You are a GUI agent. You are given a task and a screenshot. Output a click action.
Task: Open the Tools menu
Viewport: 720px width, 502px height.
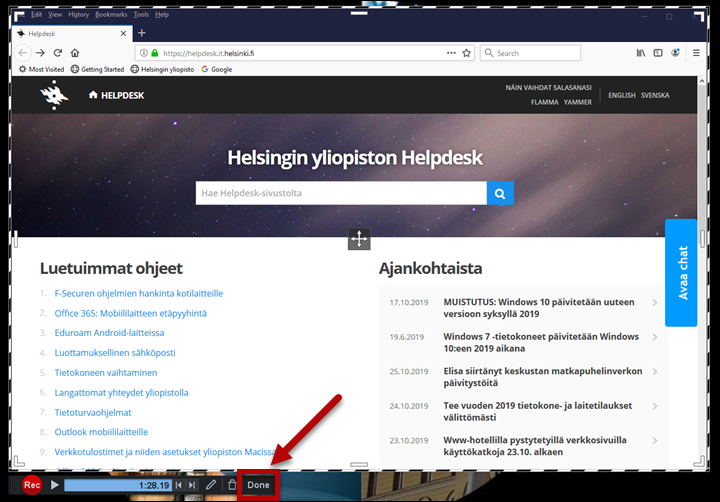tap(141, 15)
